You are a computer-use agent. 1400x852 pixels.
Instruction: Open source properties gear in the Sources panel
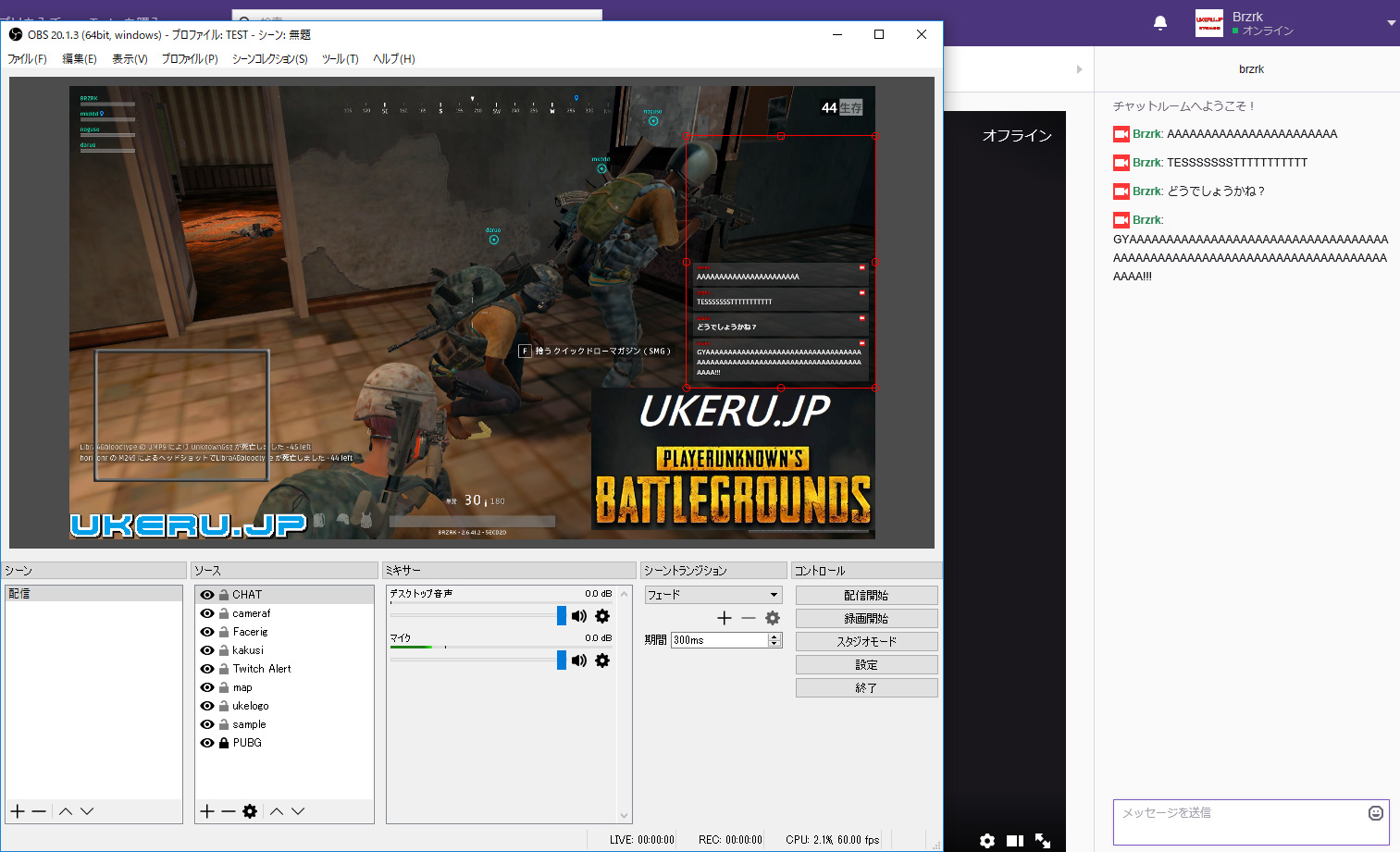[250, 811]
